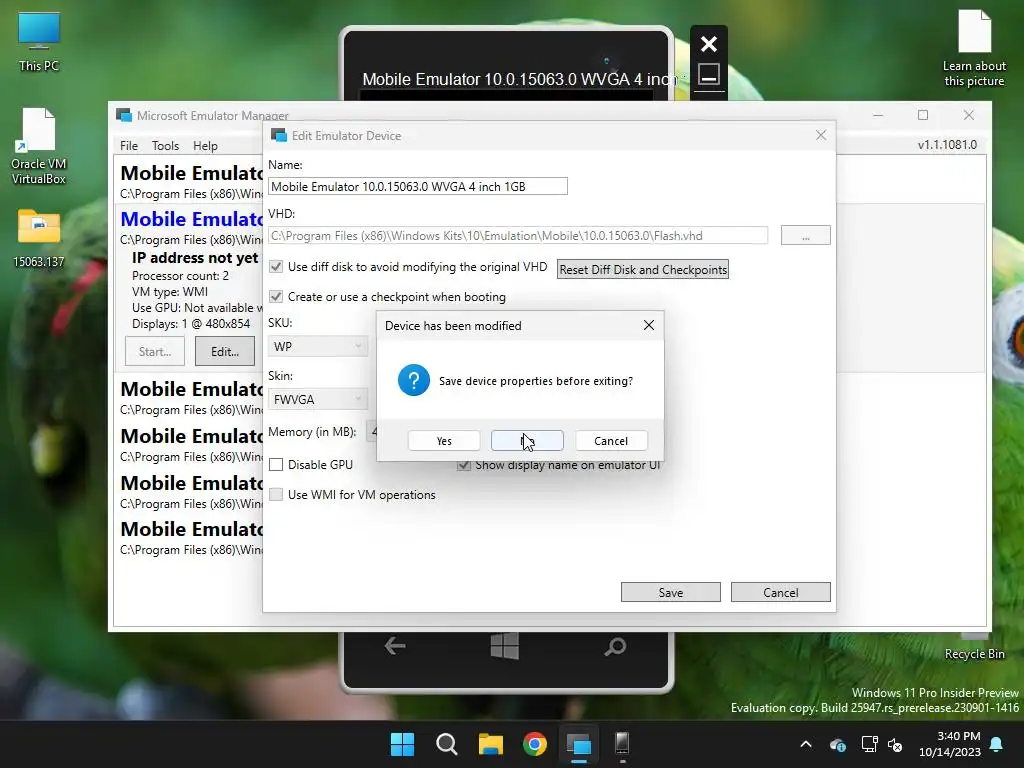Click Yes in the save properties dialog

point(444,441)
